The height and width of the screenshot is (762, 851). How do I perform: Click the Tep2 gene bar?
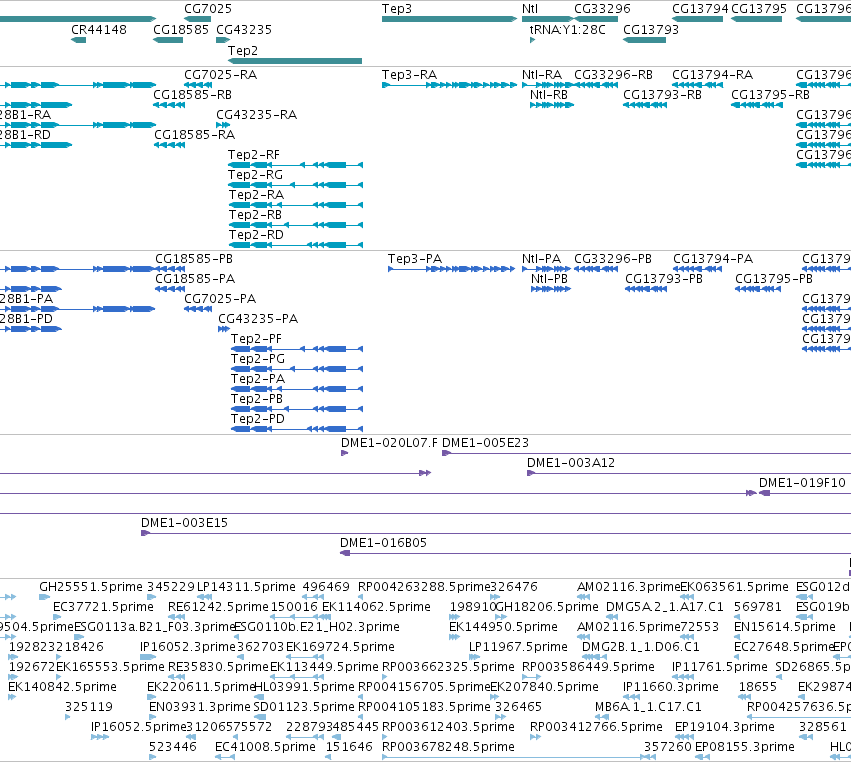tap(295, 61)
